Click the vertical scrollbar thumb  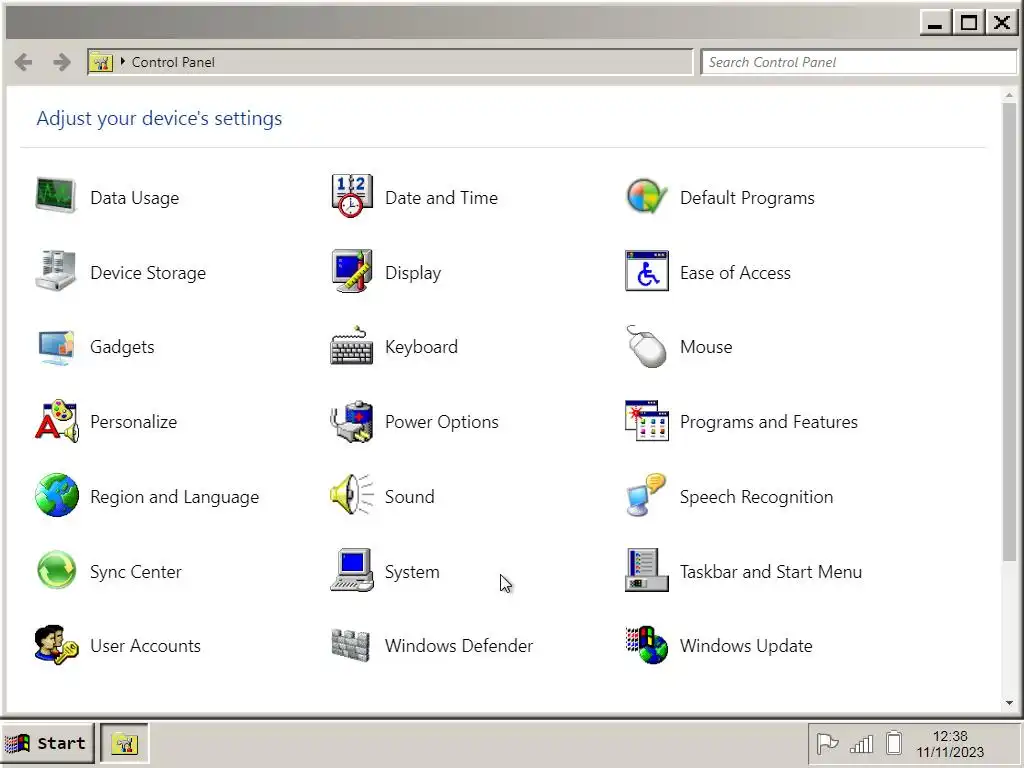click(1010, 331)
